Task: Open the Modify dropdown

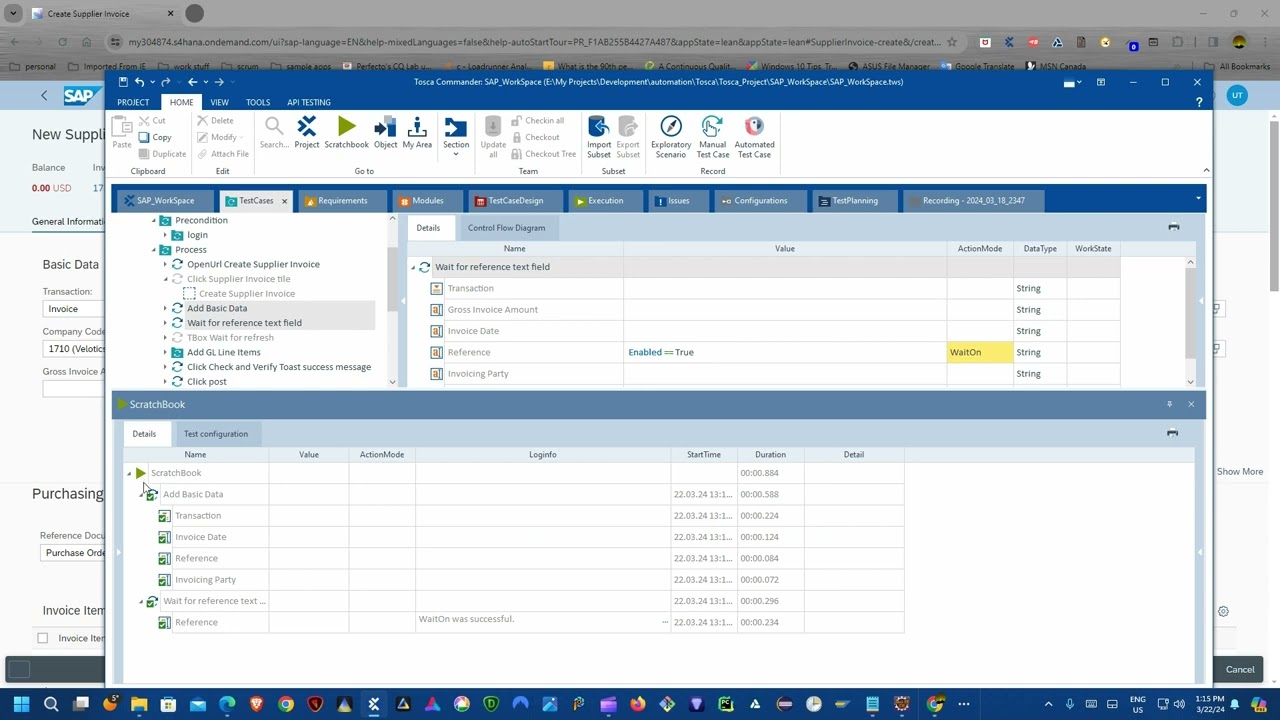Action: [218, 137]
